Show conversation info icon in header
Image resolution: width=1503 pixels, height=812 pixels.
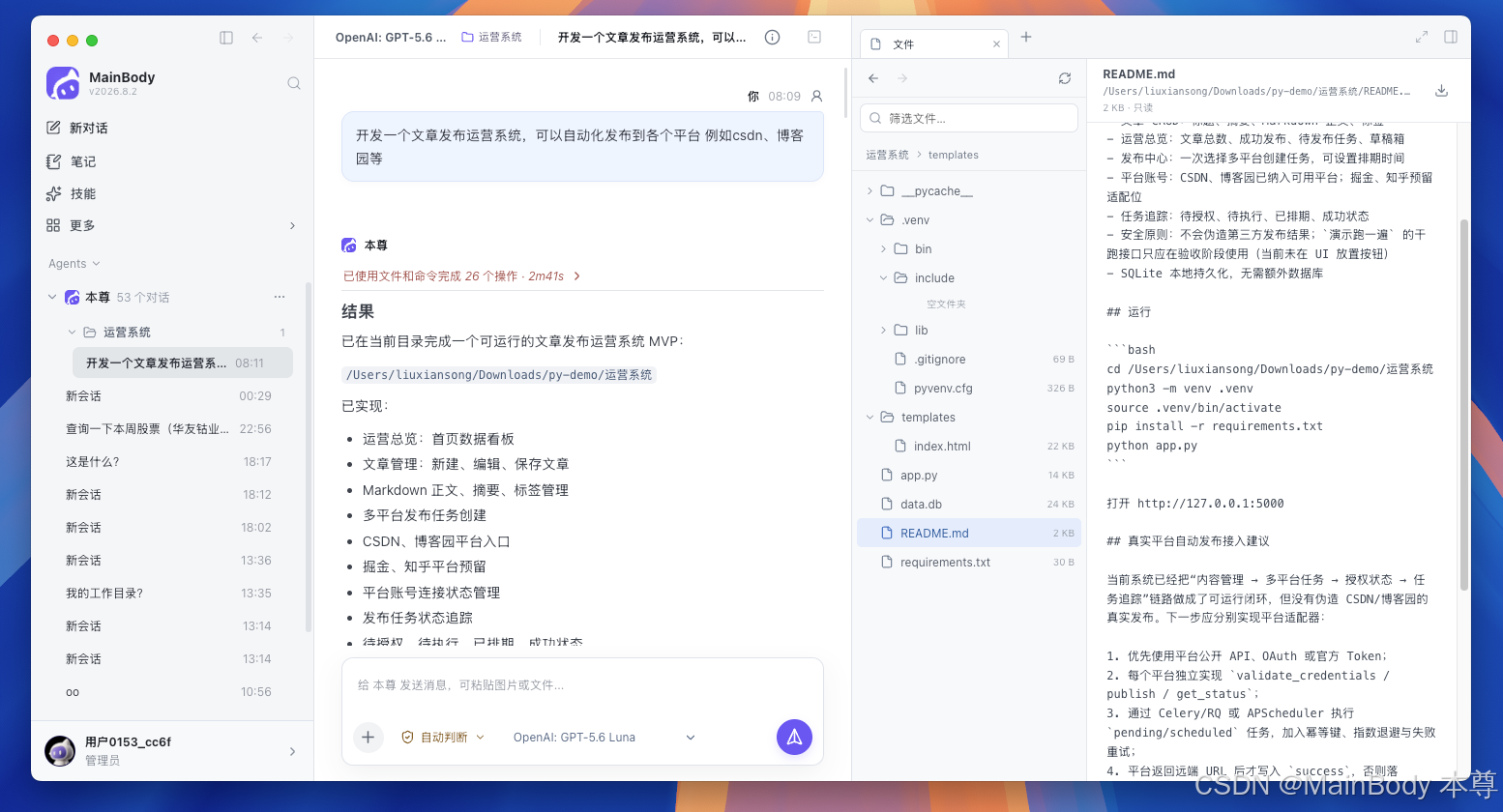772,38
